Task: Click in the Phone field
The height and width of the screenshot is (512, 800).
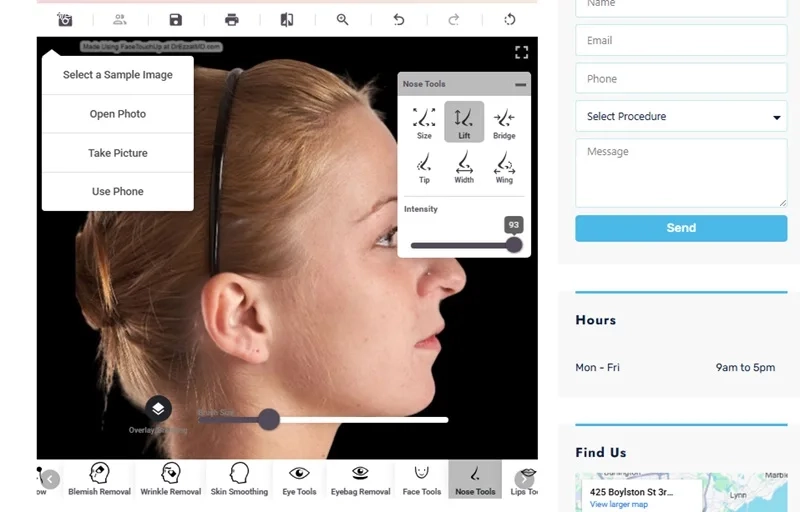Action: pos(681,79)
